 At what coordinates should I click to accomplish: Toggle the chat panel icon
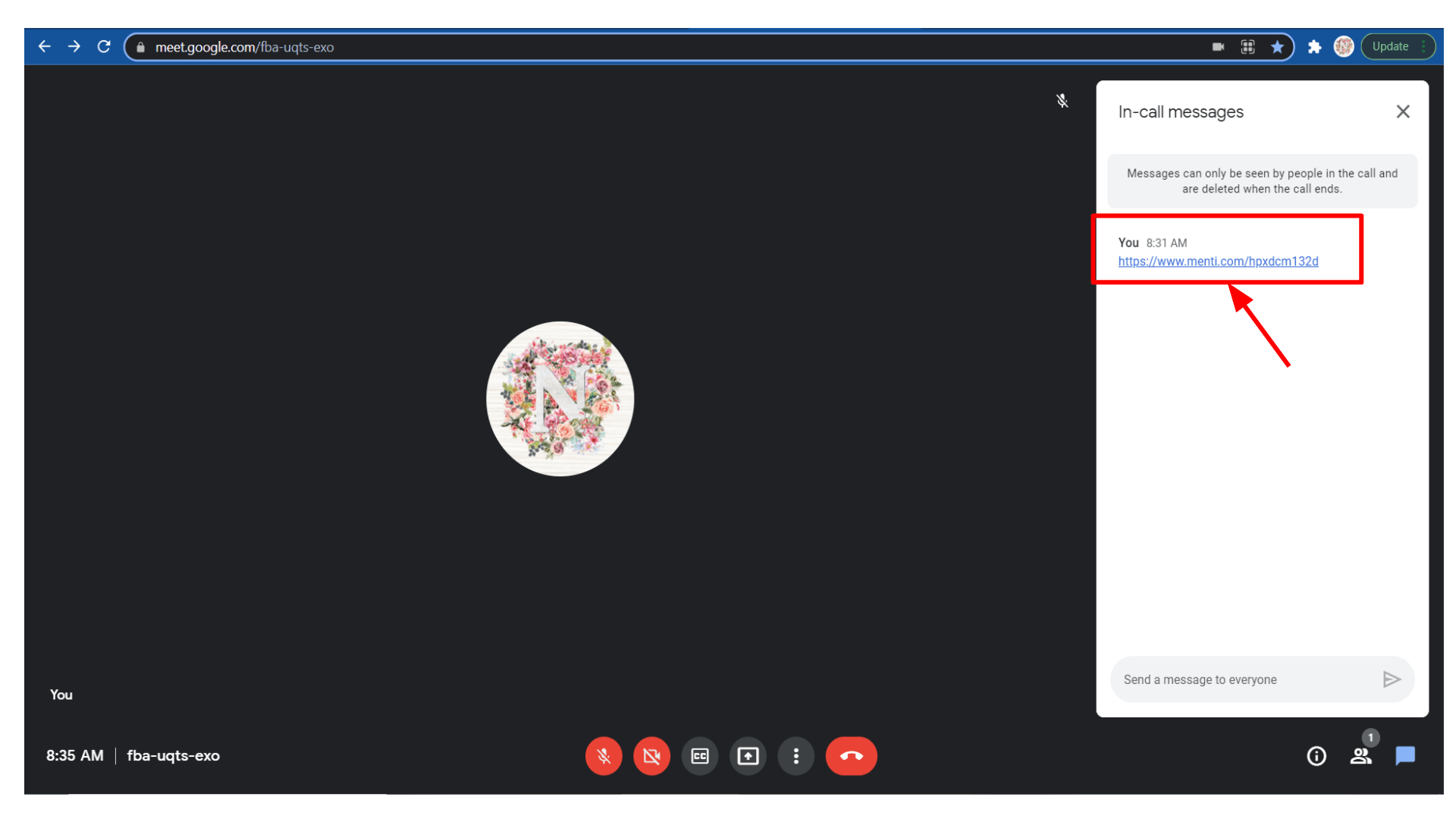pyautogui.click(x=1405, y=756)
